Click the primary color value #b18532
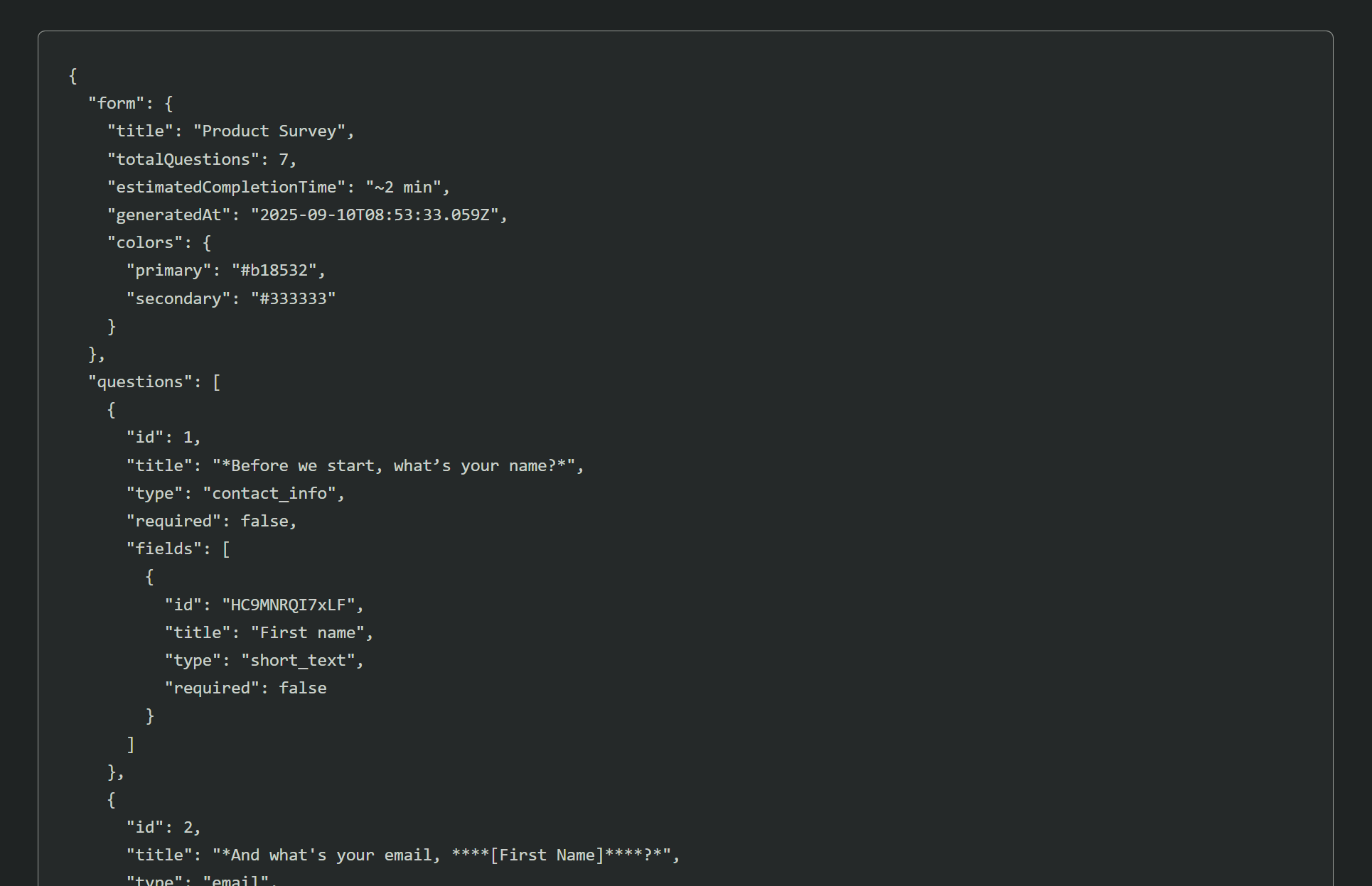This screenshot has height=886, width=1372. (x=274, y=271)
